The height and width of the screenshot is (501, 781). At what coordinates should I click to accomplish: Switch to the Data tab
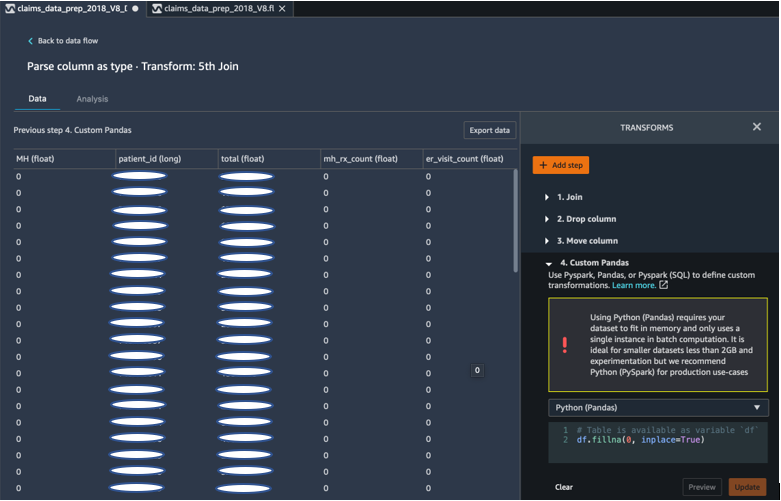[37, 99]
